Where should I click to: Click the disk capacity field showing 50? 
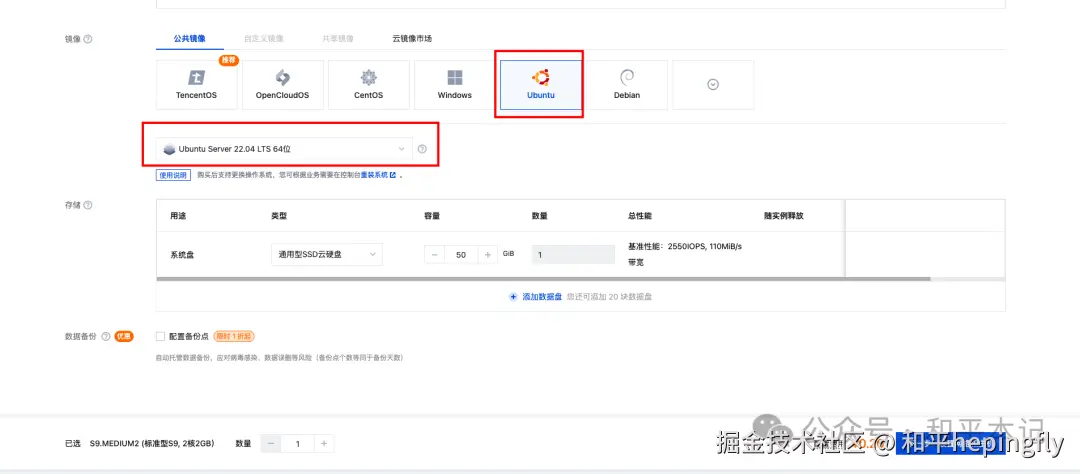tap(461, 255)
